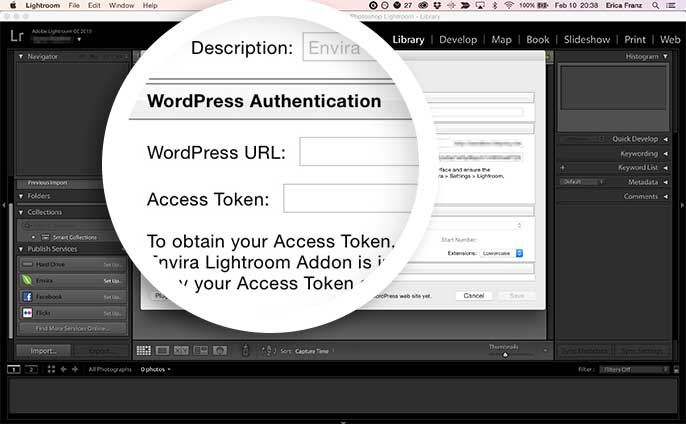
Task: Switch to the Slideshow module
Action: click(x=587, y=39)
